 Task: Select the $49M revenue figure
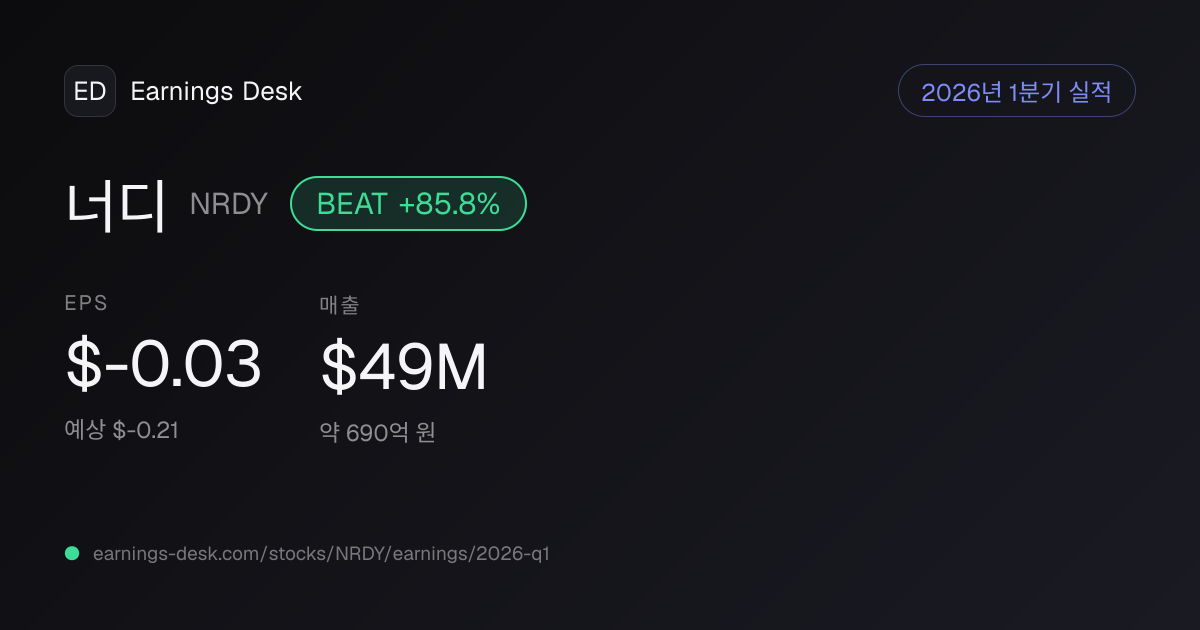point(404,367)
